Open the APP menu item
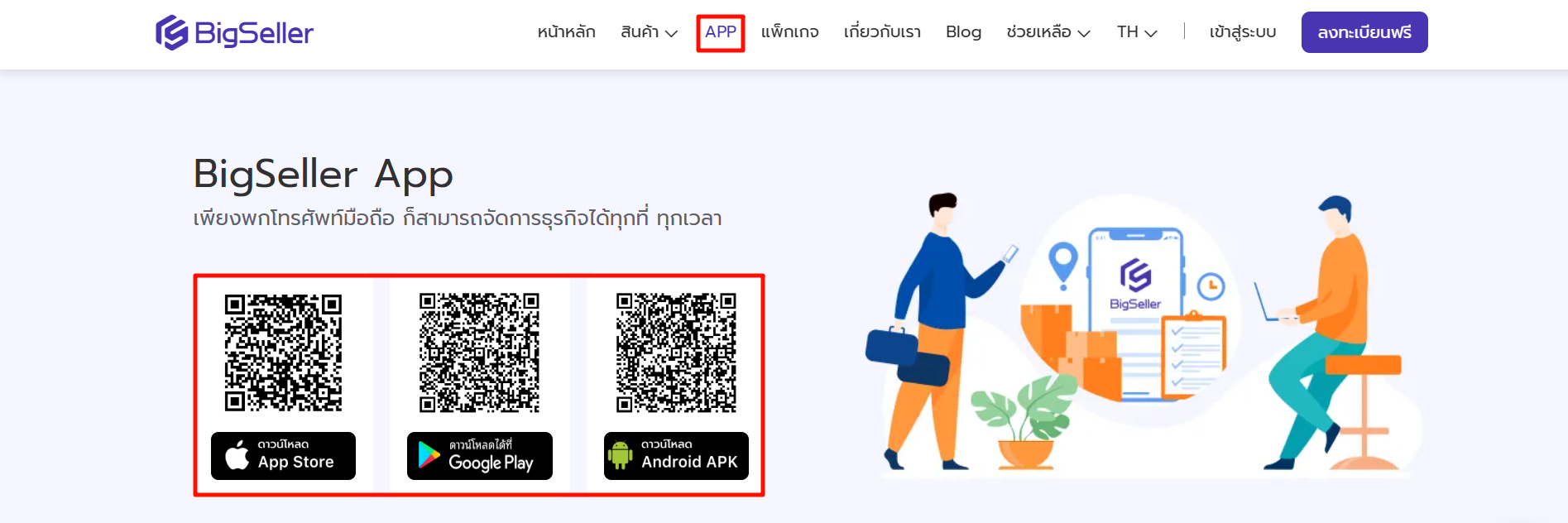The width and height of the screenshot is (1568, 523). pyautogui.click(x=721, y=32)
